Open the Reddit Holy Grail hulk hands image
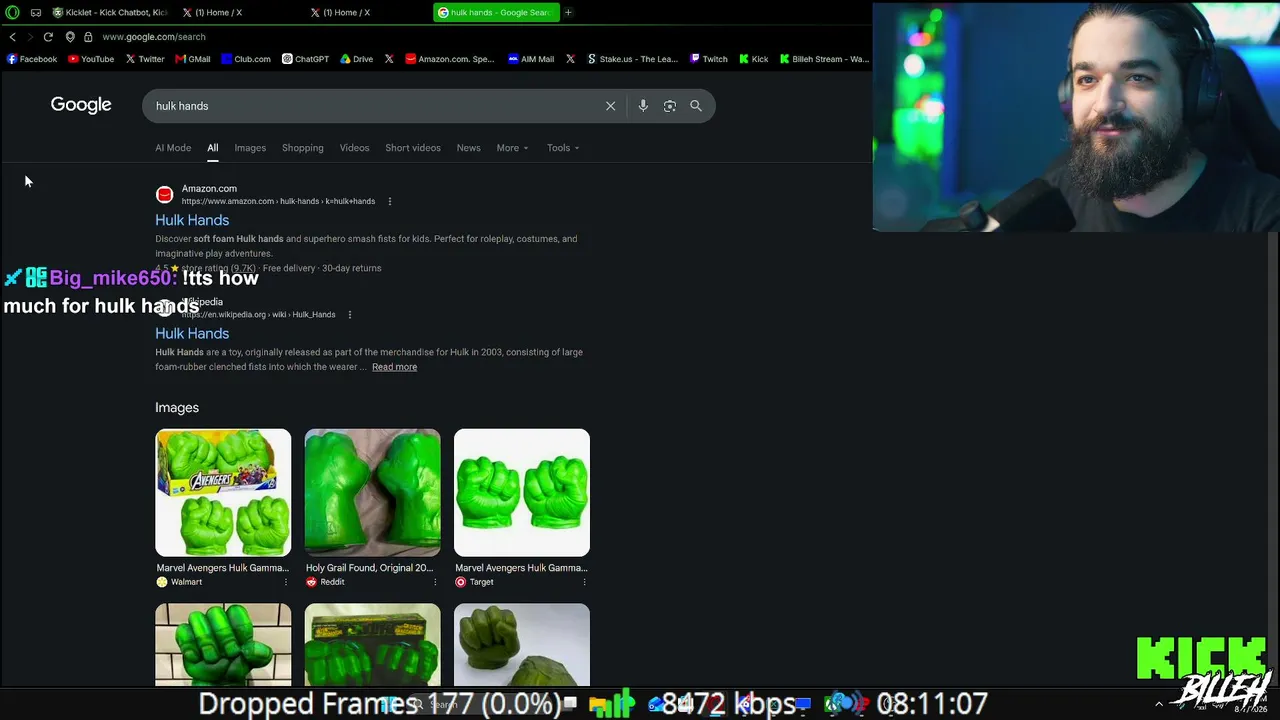 372,493
